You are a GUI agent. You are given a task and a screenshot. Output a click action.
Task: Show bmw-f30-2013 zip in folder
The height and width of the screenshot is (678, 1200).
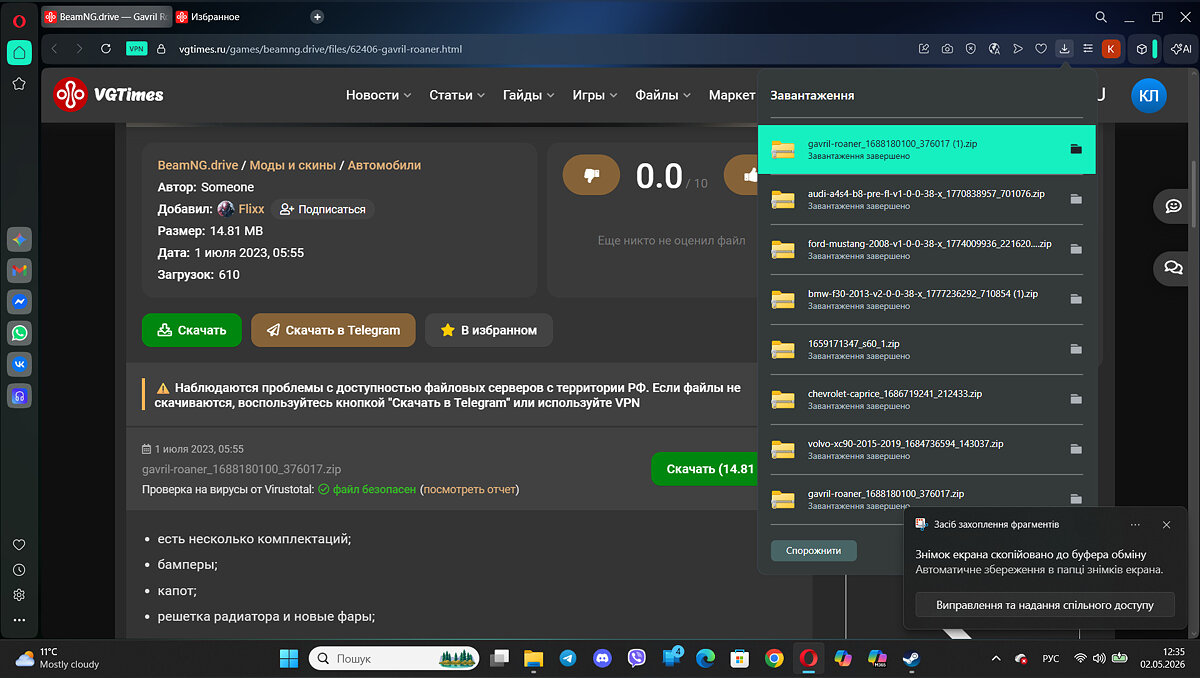(x=1076, y=299)
